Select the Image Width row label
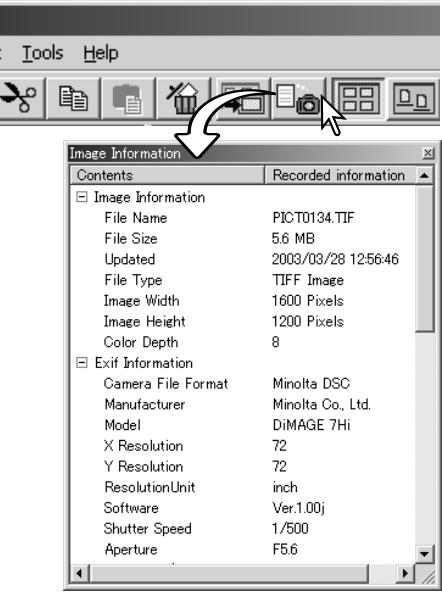Viewport: 442px width, 593px height. pyautogui.click(x=141, y=301)
